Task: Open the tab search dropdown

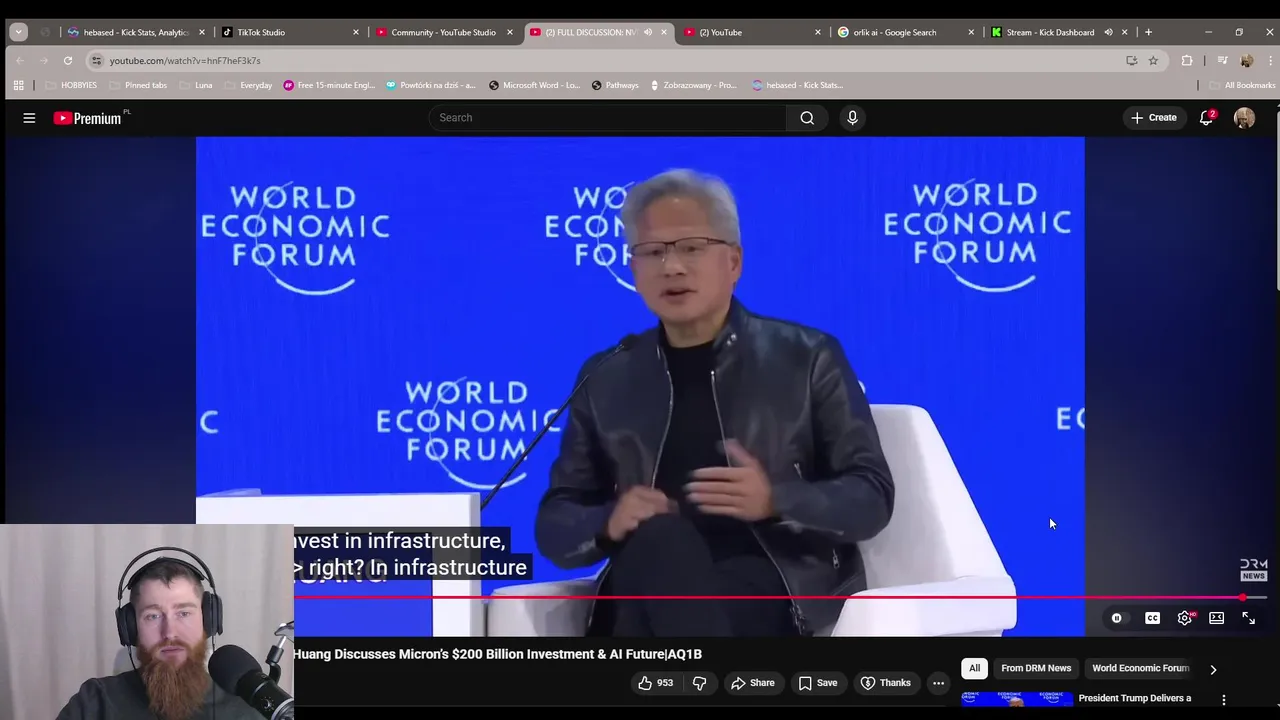Action: pos(18,32)
